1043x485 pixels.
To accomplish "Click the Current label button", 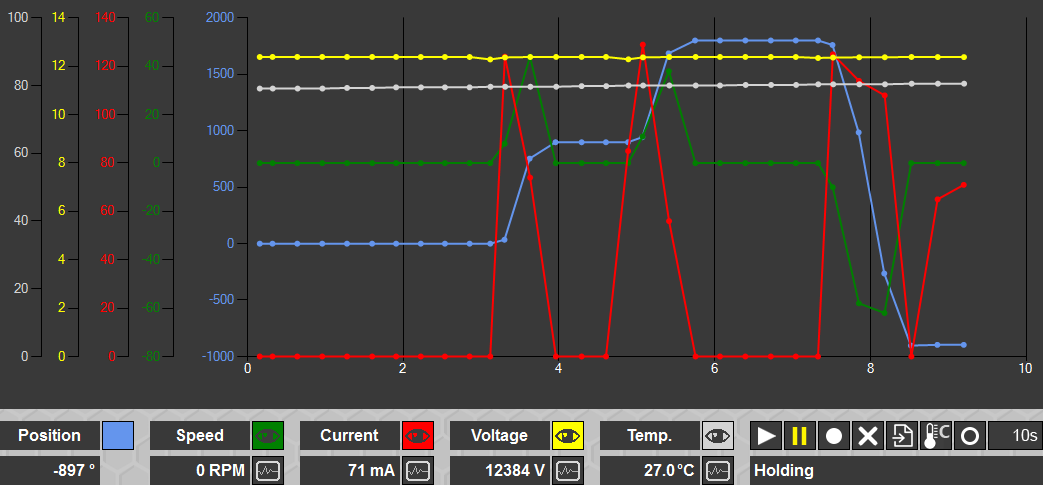I will tap(349, 436).
